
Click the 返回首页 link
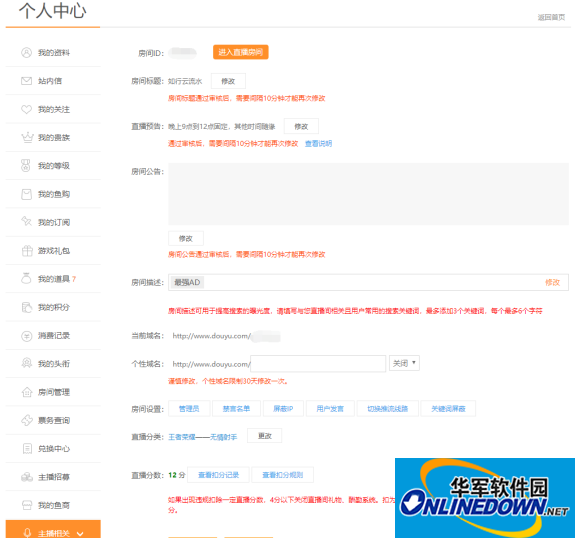click(x=551, y=17)
